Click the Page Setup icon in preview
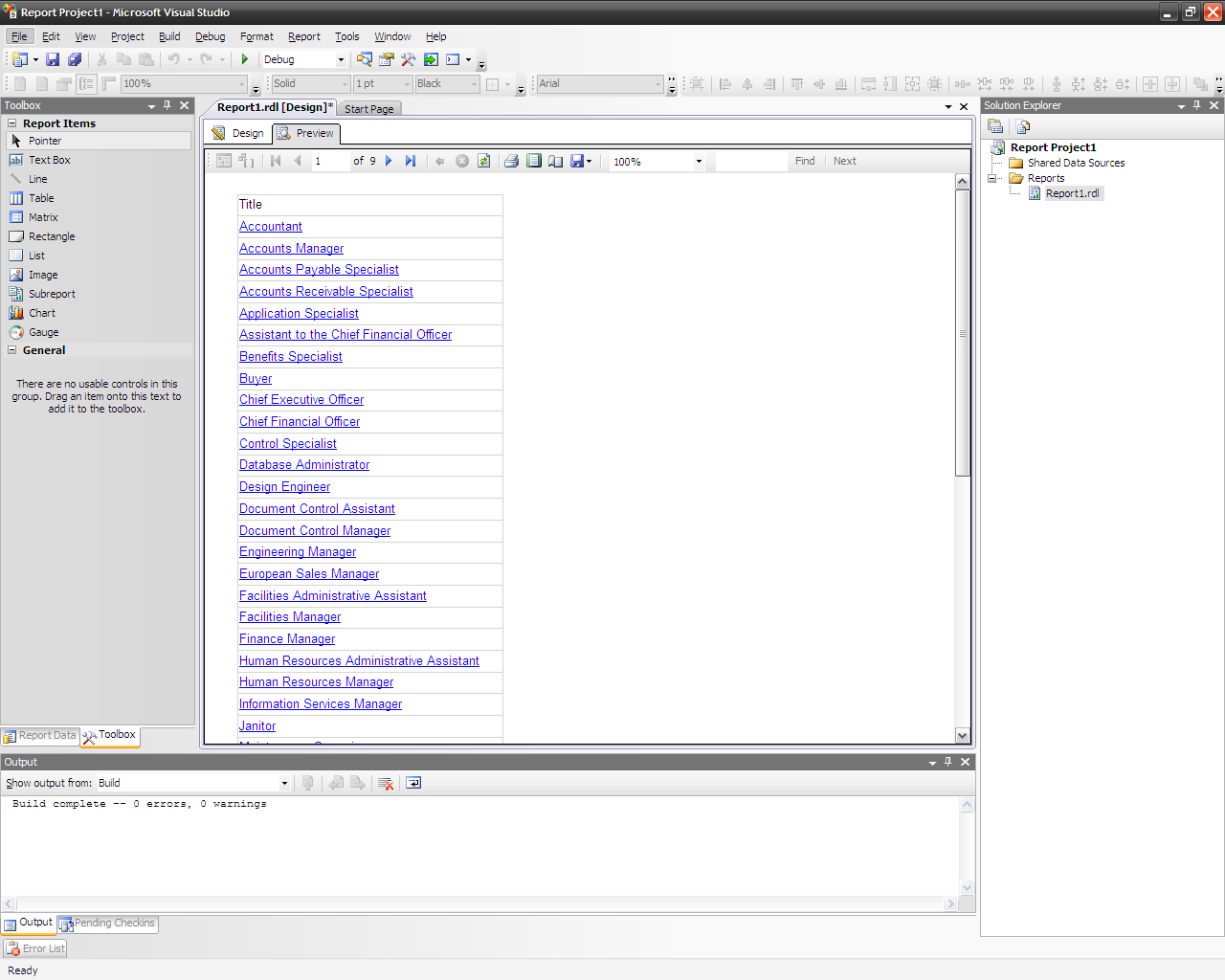This screenshot has height=980, width=1225. (x=556, y=161)
